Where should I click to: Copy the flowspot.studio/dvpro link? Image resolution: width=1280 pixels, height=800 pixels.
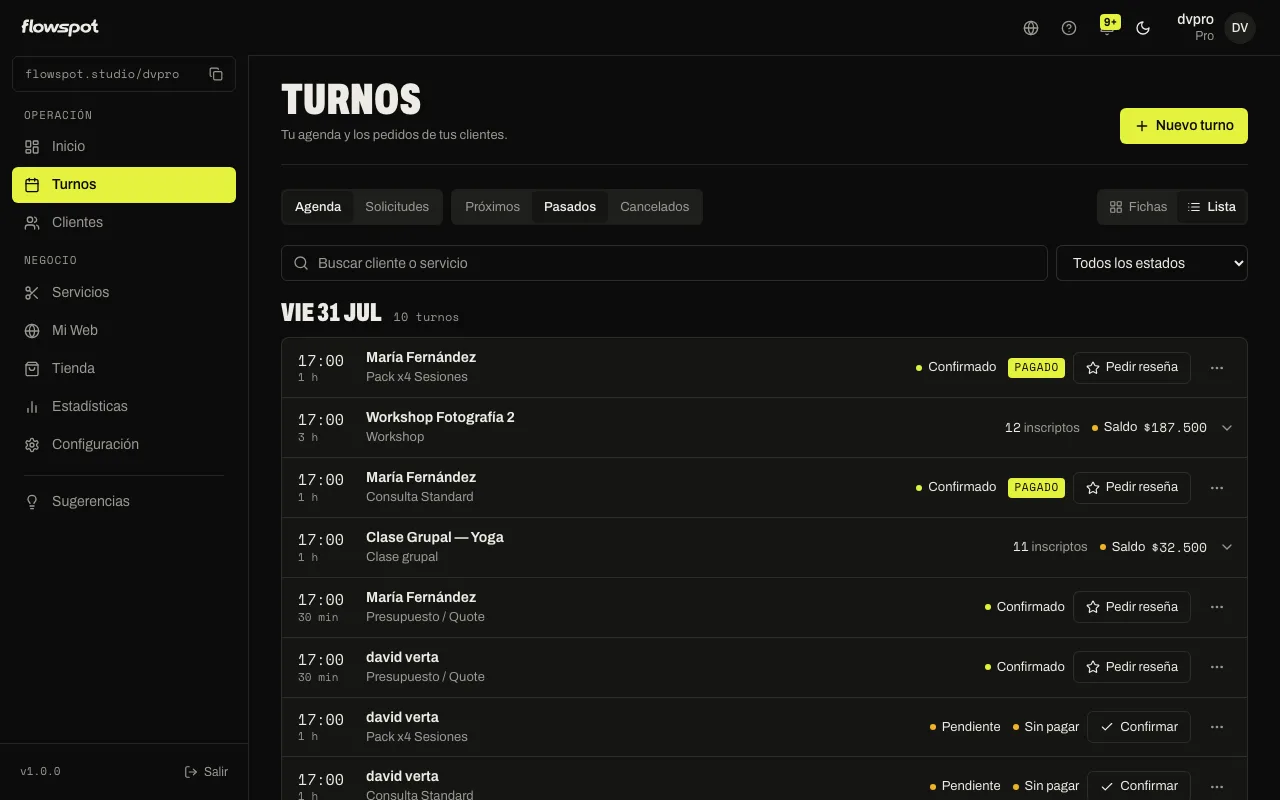tap(216, 74)
